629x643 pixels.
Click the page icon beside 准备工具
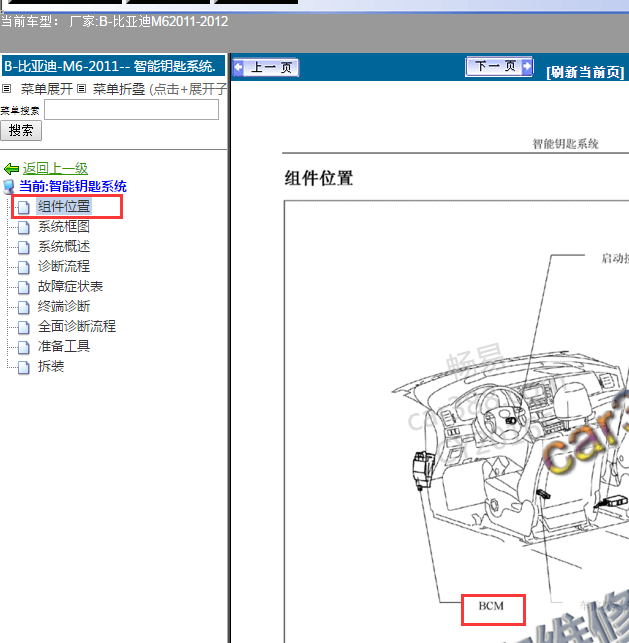[24, 347]
